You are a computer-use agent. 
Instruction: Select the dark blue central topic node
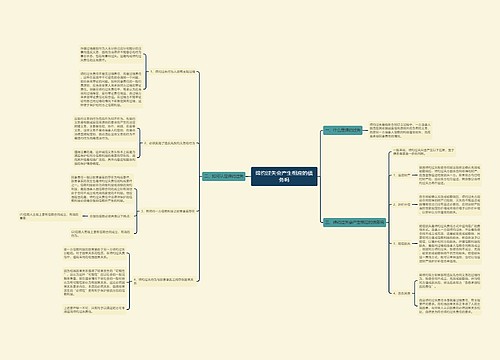coord(284,176)
